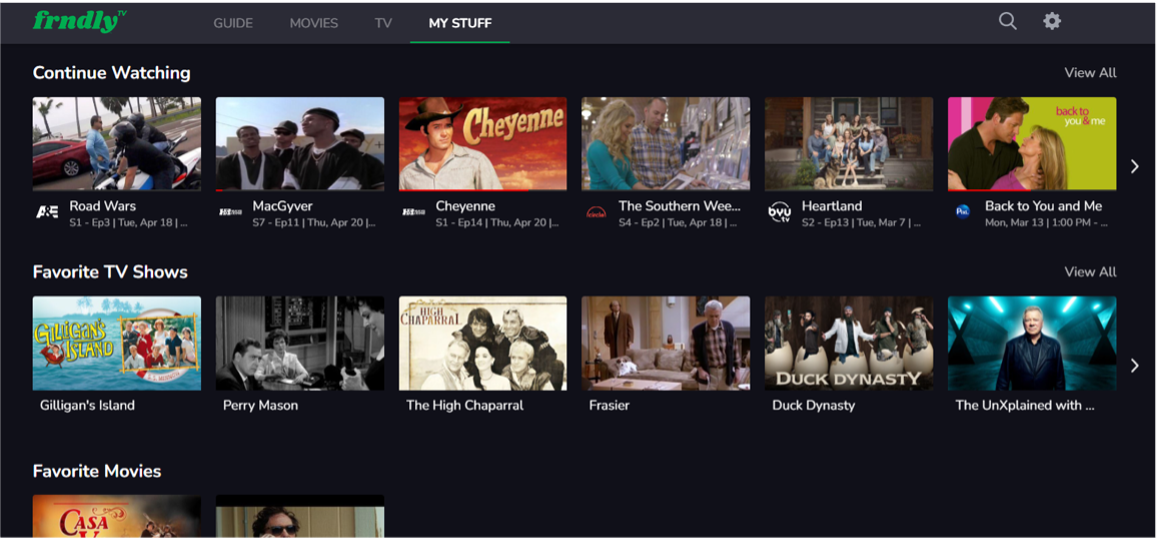Click View All for Continue Watching
Viewport: 1161px width, 540px height.
pyautogui.click(x=1090, y=73)
